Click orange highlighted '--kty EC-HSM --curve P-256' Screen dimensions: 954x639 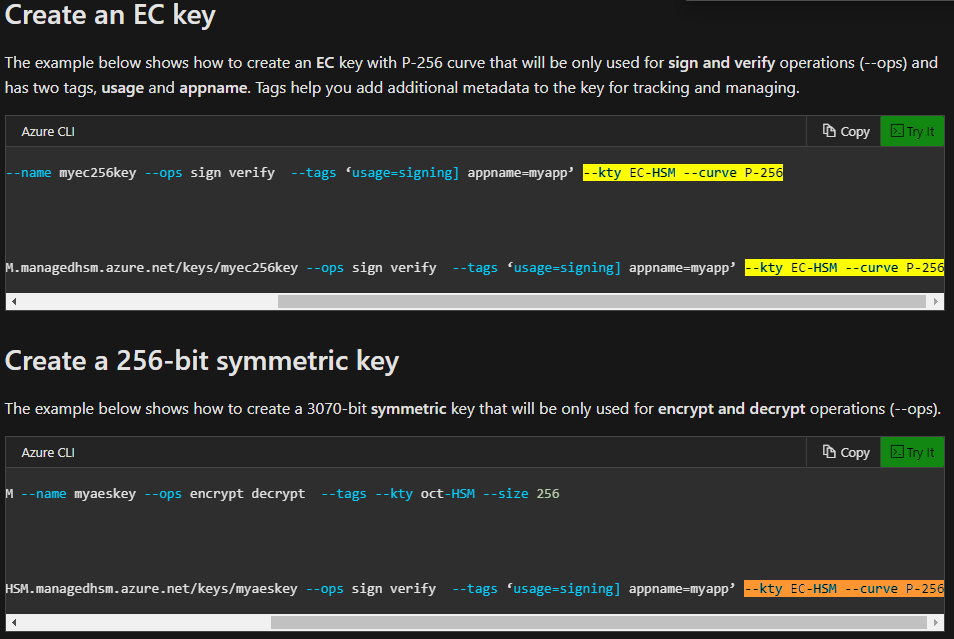point(844,588)
